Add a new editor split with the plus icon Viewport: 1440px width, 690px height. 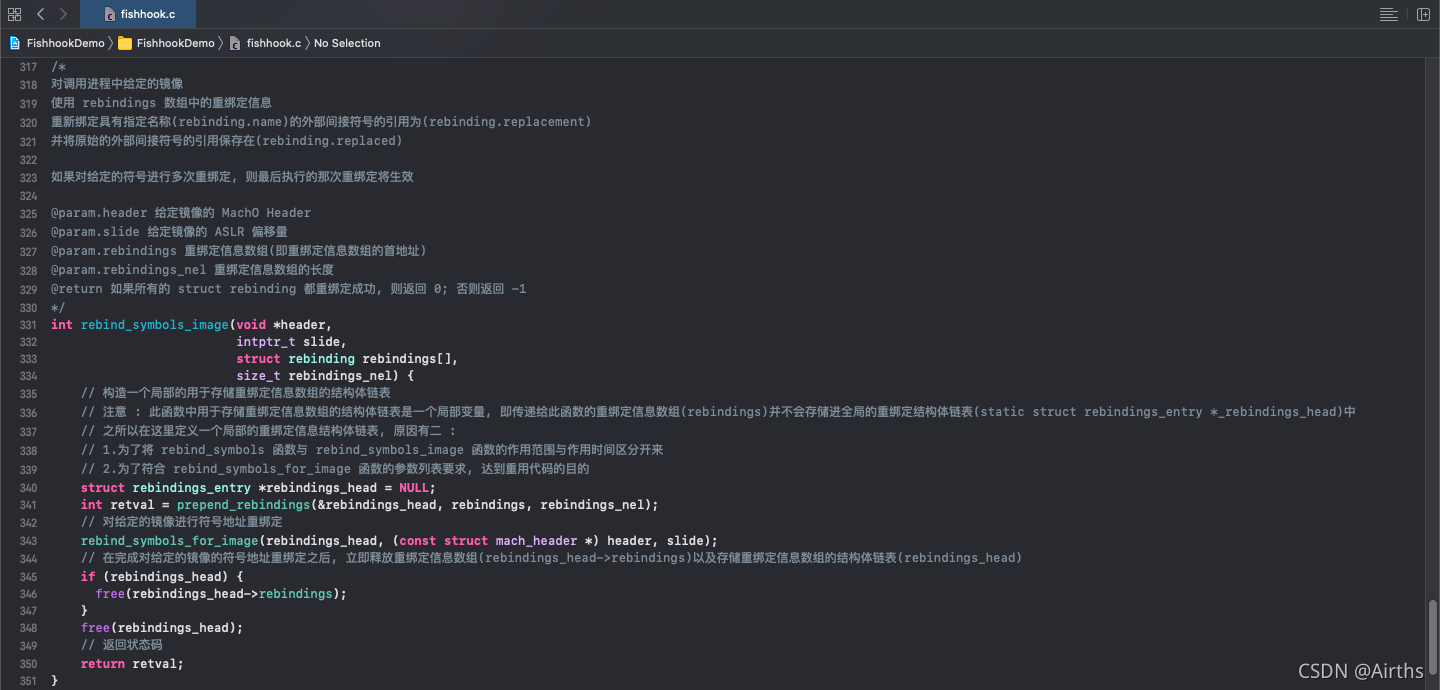(1422, 14)
